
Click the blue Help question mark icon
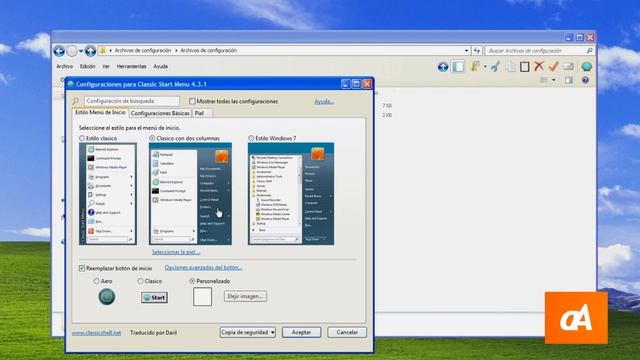(x=585, y=80)
